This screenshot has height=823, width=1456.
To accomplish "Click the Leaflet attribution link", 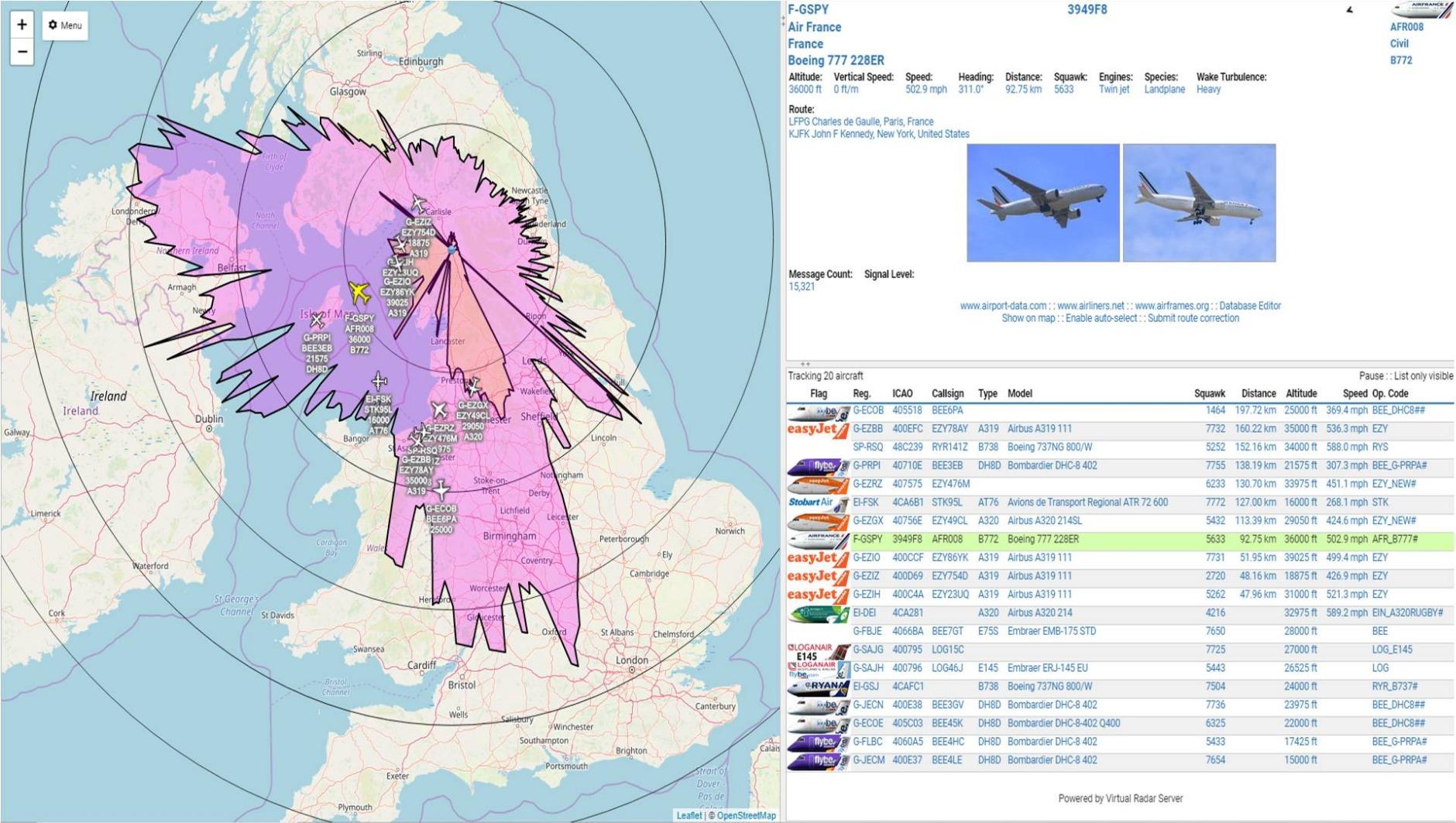I will point(689,815).
